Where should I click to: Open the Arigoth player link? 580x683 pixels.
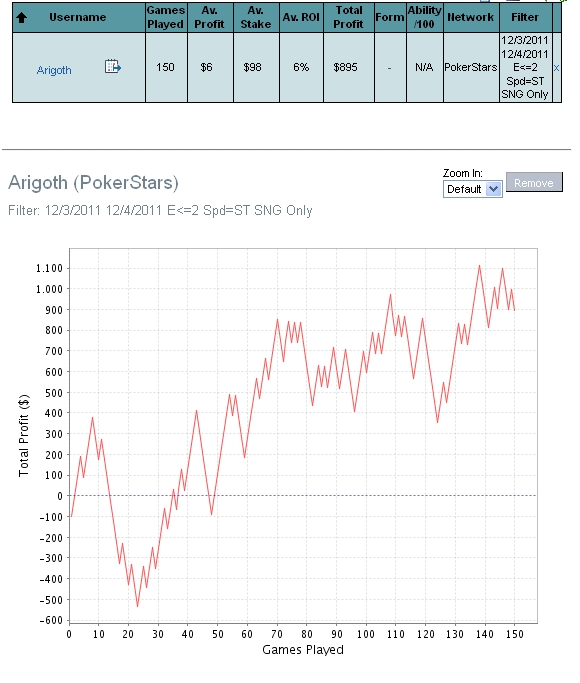click(54, 70)
